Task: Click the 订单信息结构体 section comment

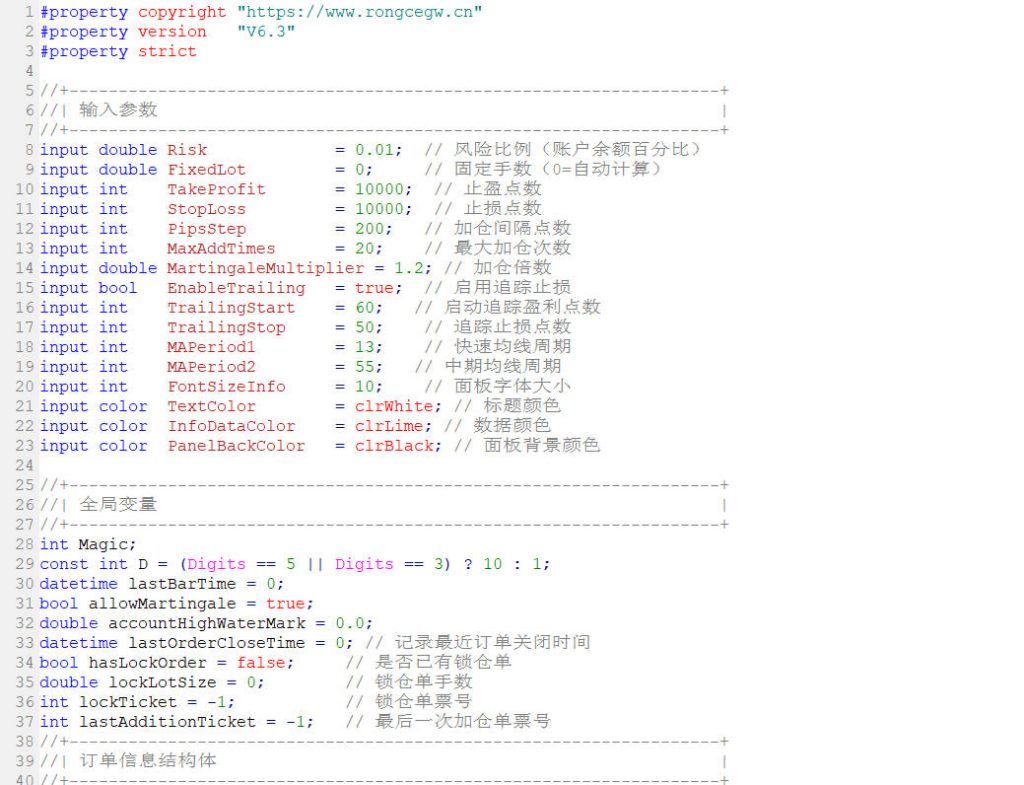Action: tap(148, 761)
